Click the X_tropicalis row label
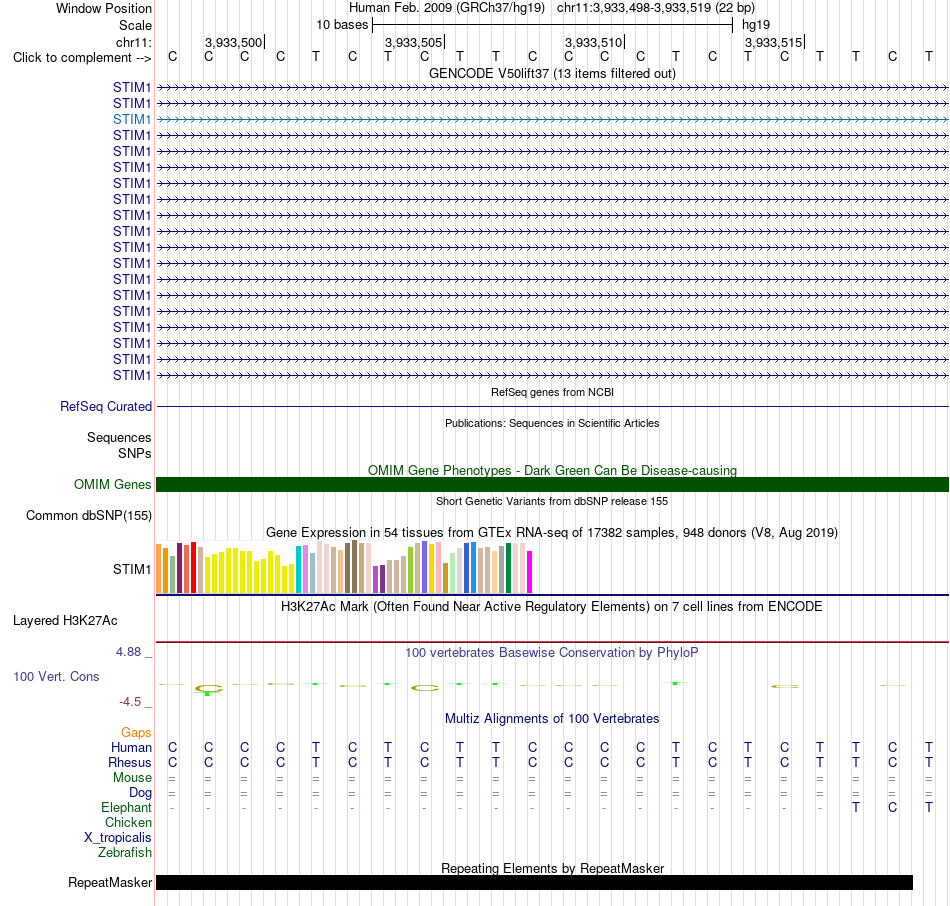950x906 pixels. point(118,838)
